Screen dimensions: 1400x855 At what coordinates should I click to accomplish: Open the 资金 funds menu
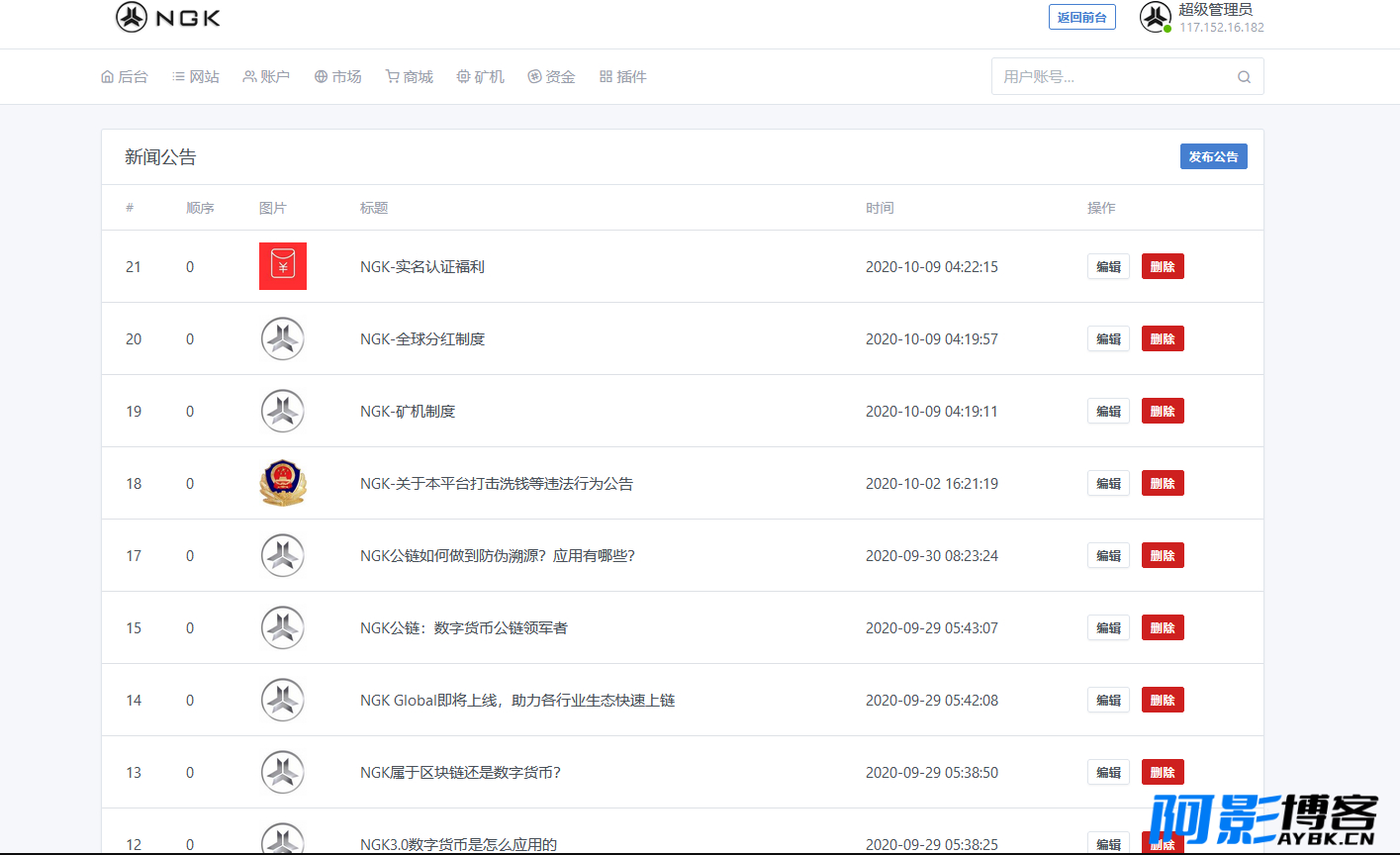pyautogui.click(x=551, y=76)
